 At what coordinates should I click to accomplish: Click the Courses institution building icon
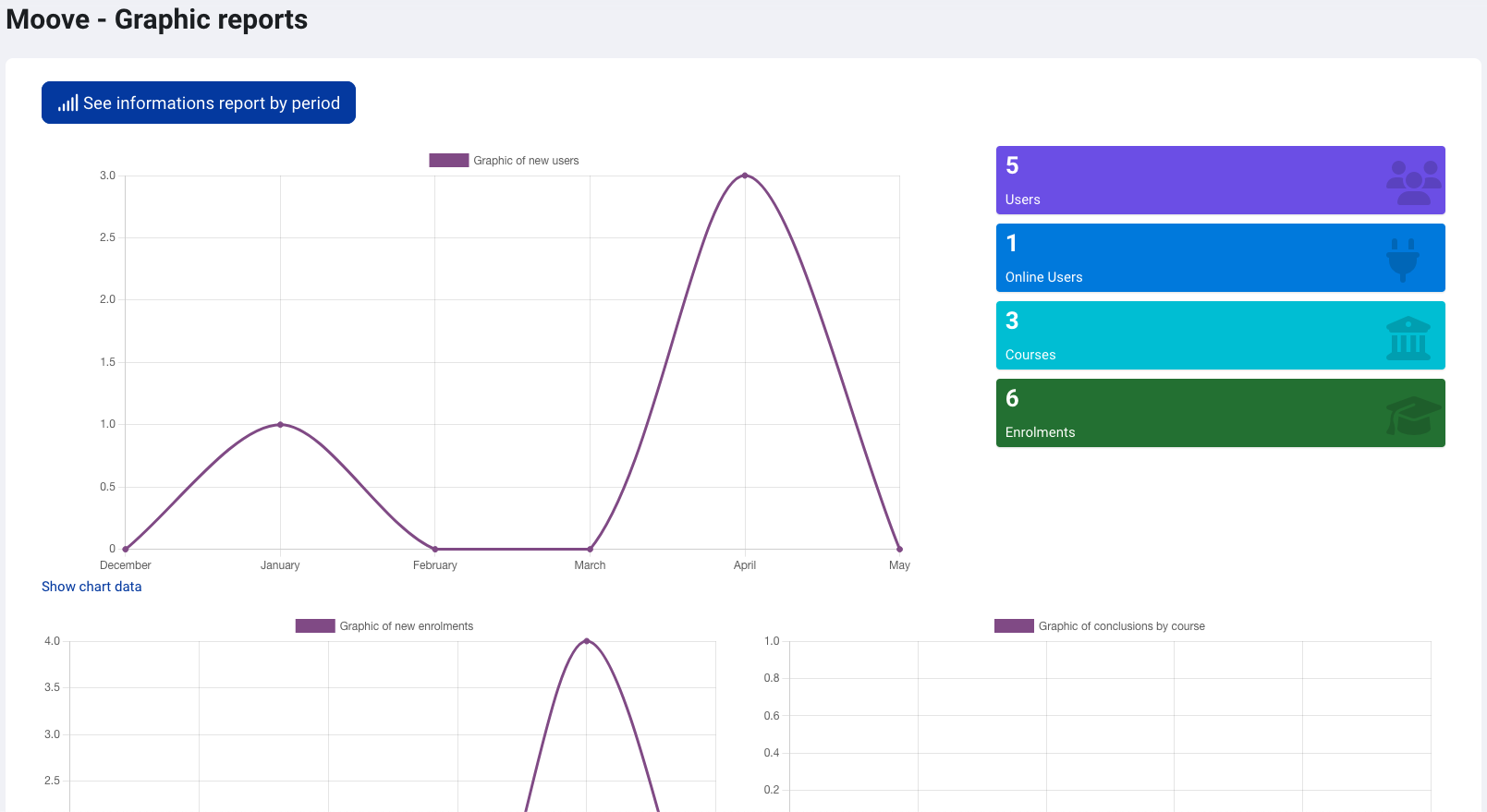tap(1408, 338)
